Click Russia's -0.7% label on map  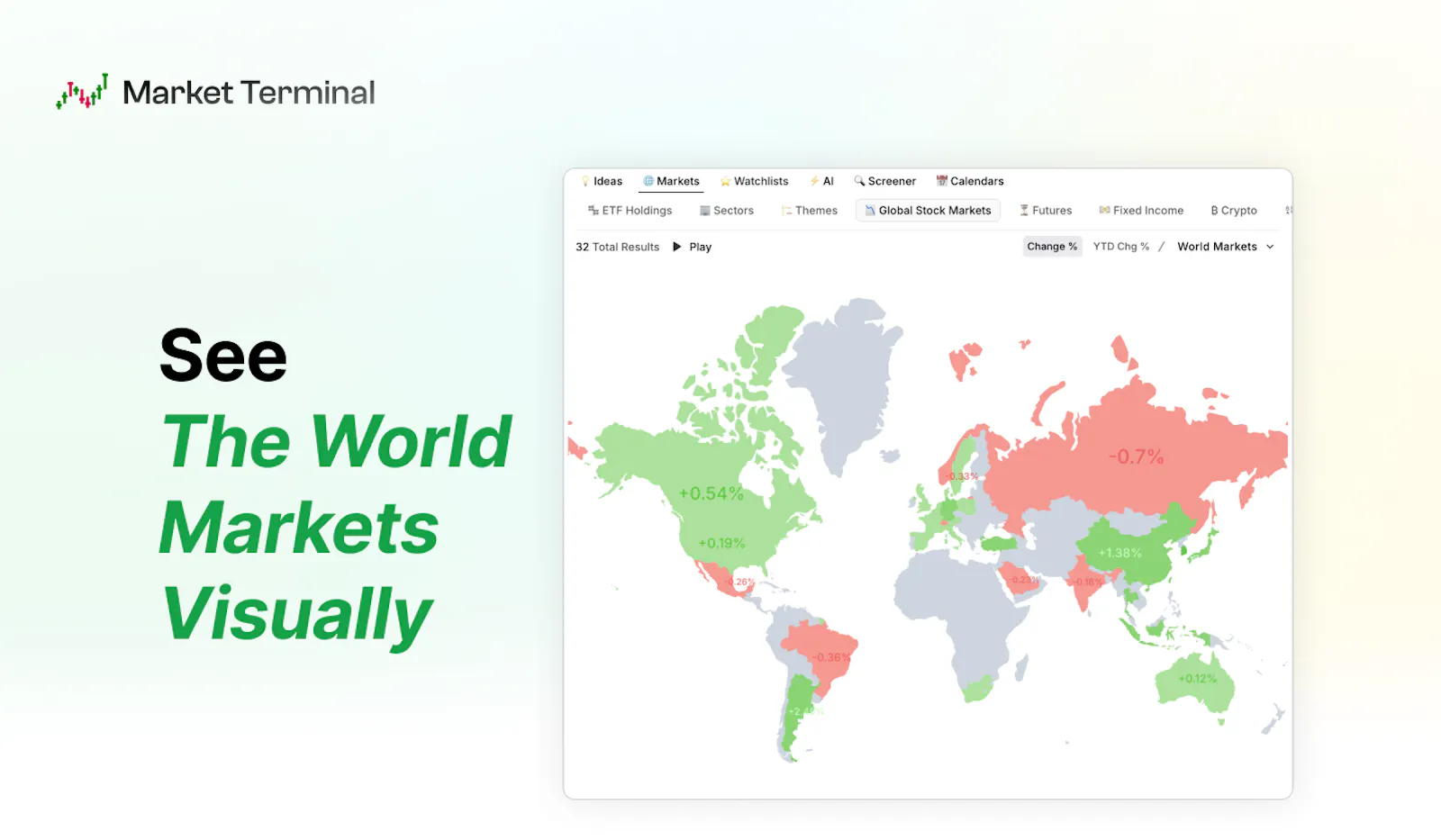click(1136, 457)
